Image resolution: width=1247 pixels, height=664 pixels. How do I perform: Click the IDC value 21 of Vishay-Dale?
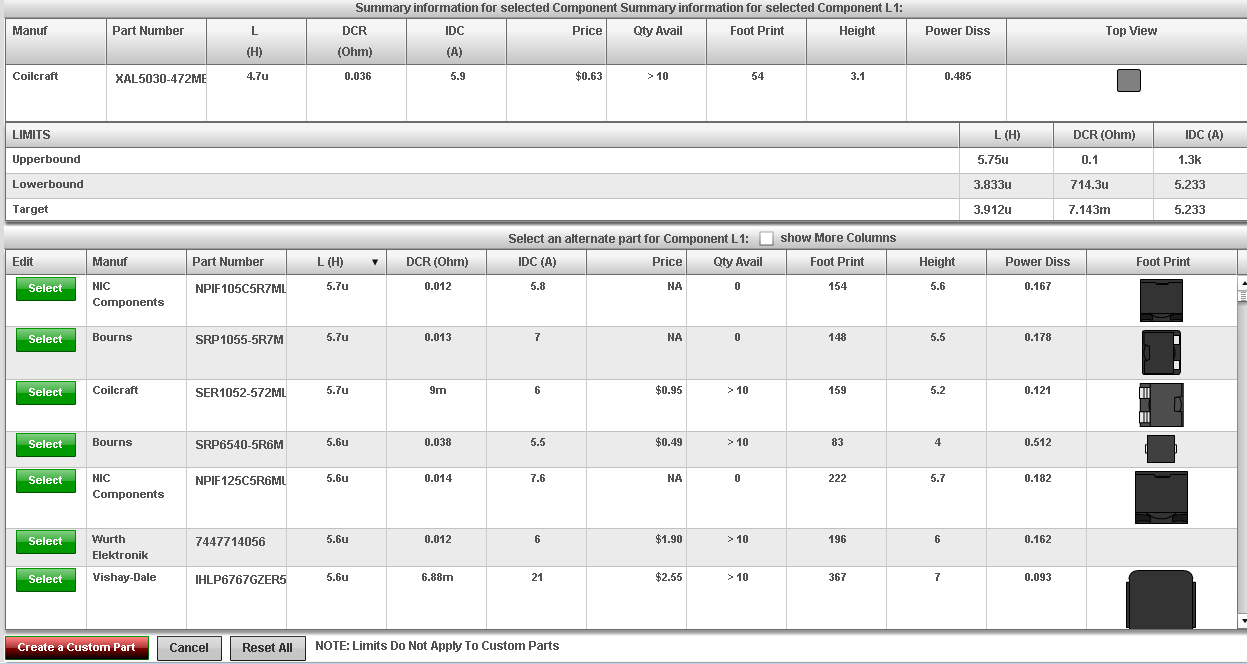coord(537,577)
